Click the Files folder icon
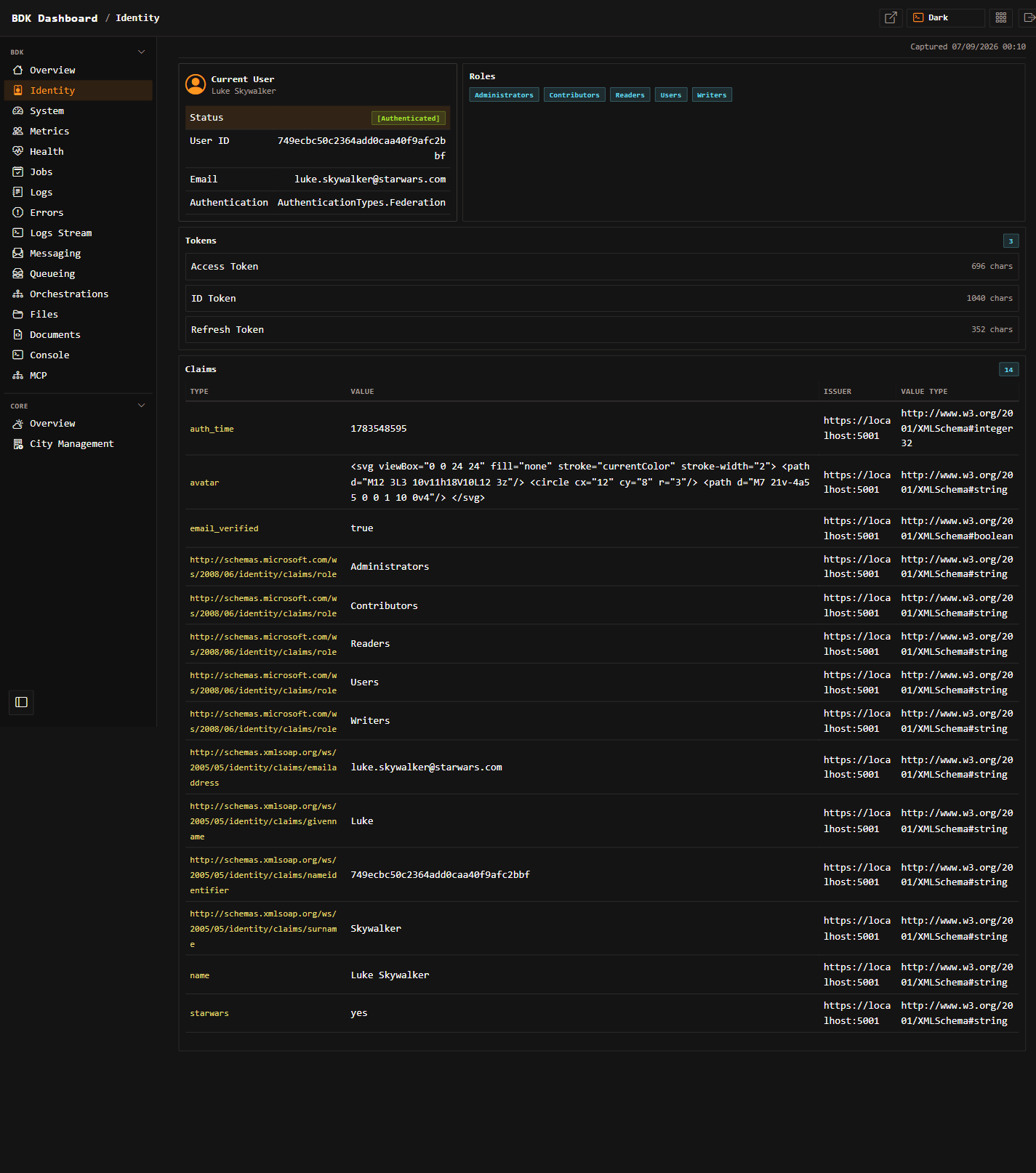Screen dimensions: 1036x1173 [18, 314]
